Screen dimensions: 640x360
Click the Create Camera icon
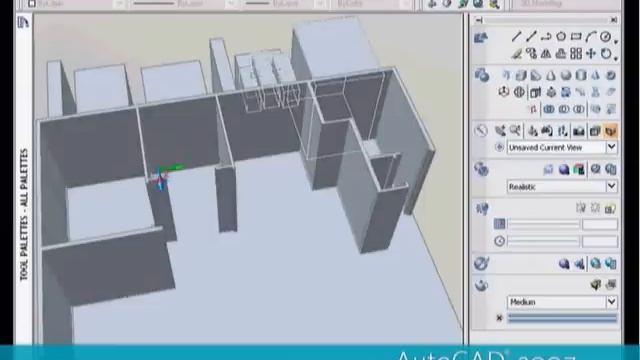coord(578,131)
